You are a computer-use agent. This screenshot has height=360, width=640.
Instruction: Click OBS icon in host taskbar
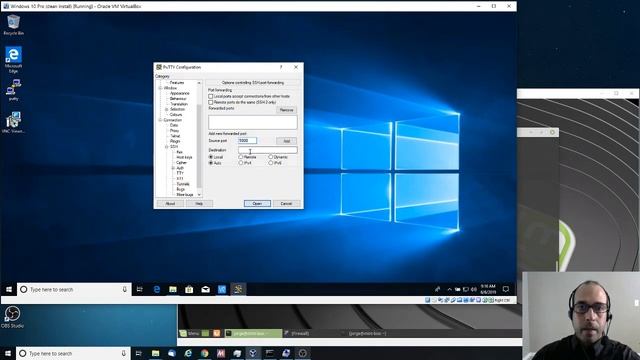coord(302,353)
